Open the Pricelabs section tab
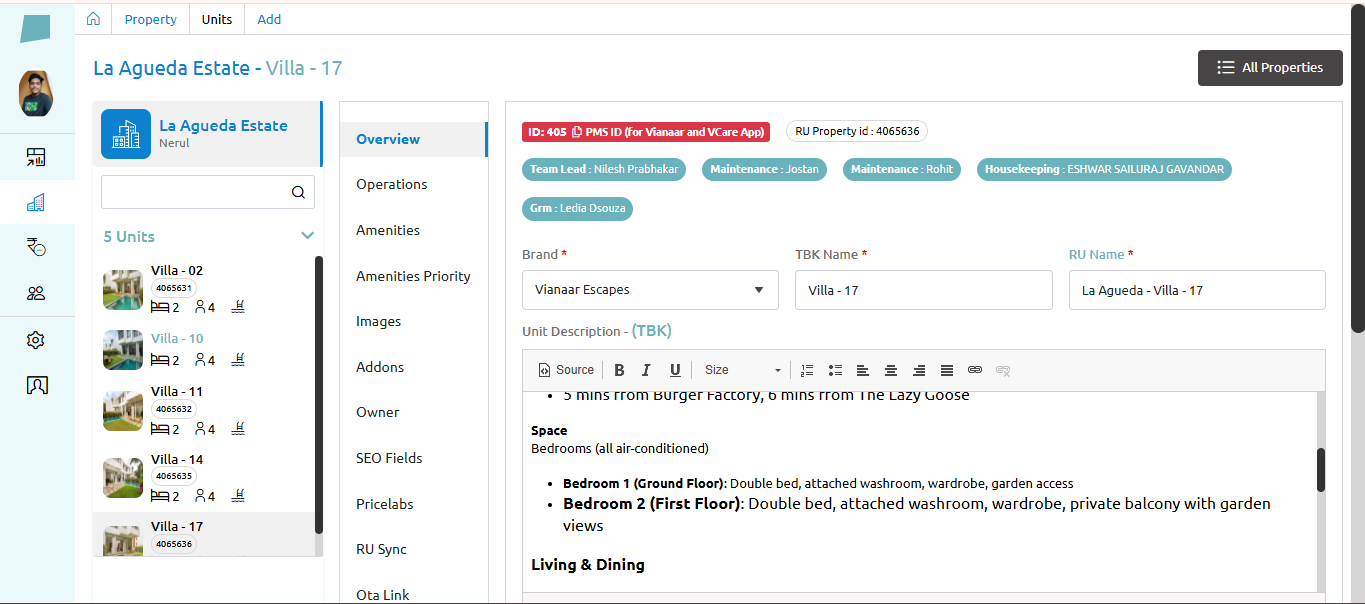 tap(385, 504)
